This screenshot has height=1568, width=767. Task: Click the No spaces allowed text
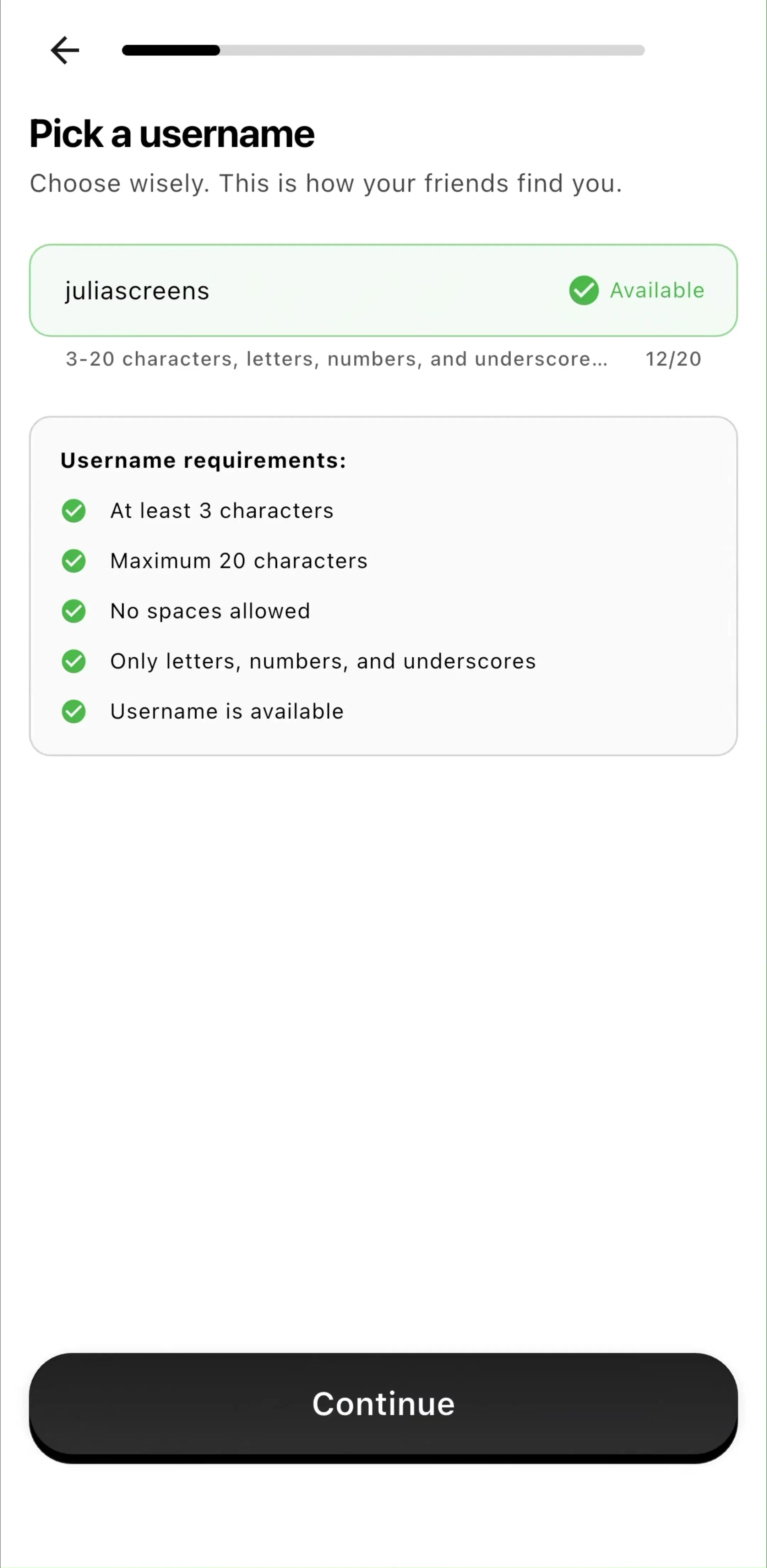tap(211, 611)
